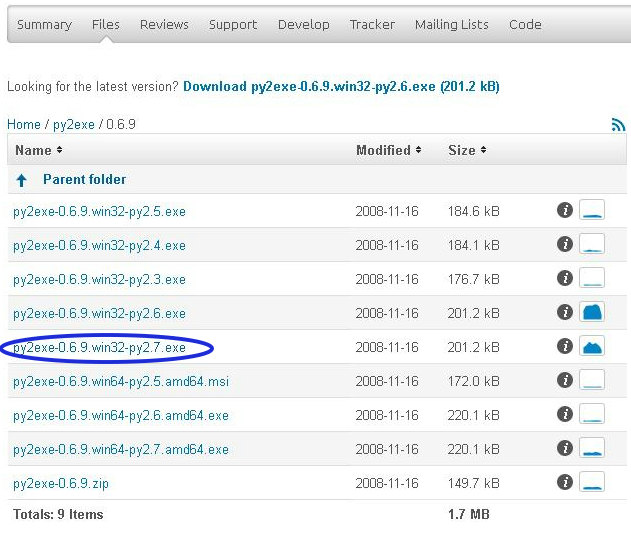Switch to the Summary tab
Image resolution: width=631 pixels, height=544 pixels.
tap(44, 25)
